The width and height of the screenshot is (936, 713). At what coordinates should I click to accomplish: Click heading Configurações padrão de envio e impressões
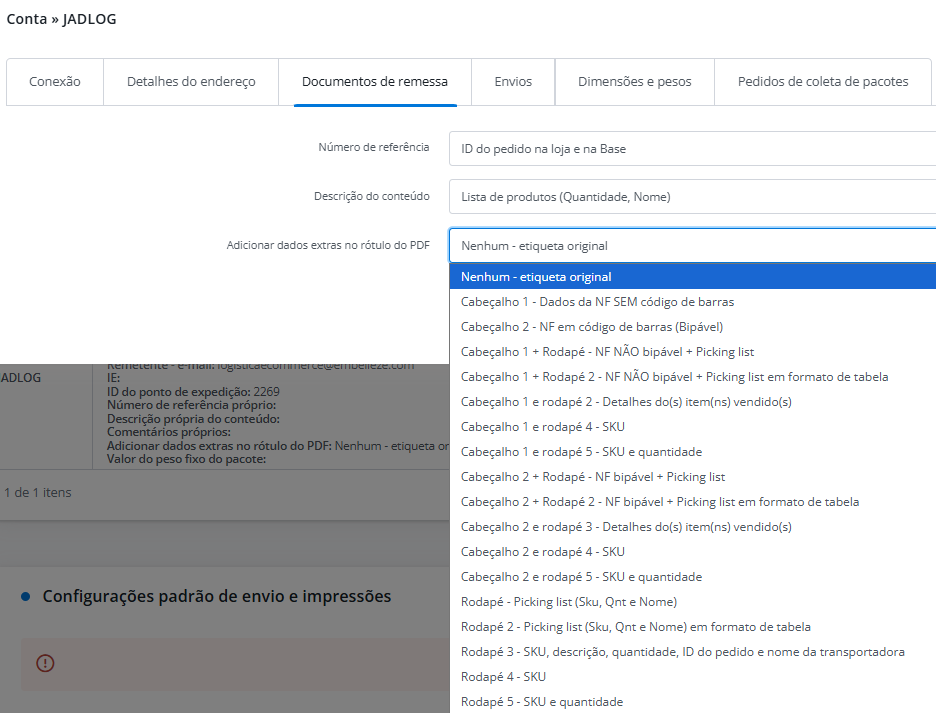click(x=217, y=597)
